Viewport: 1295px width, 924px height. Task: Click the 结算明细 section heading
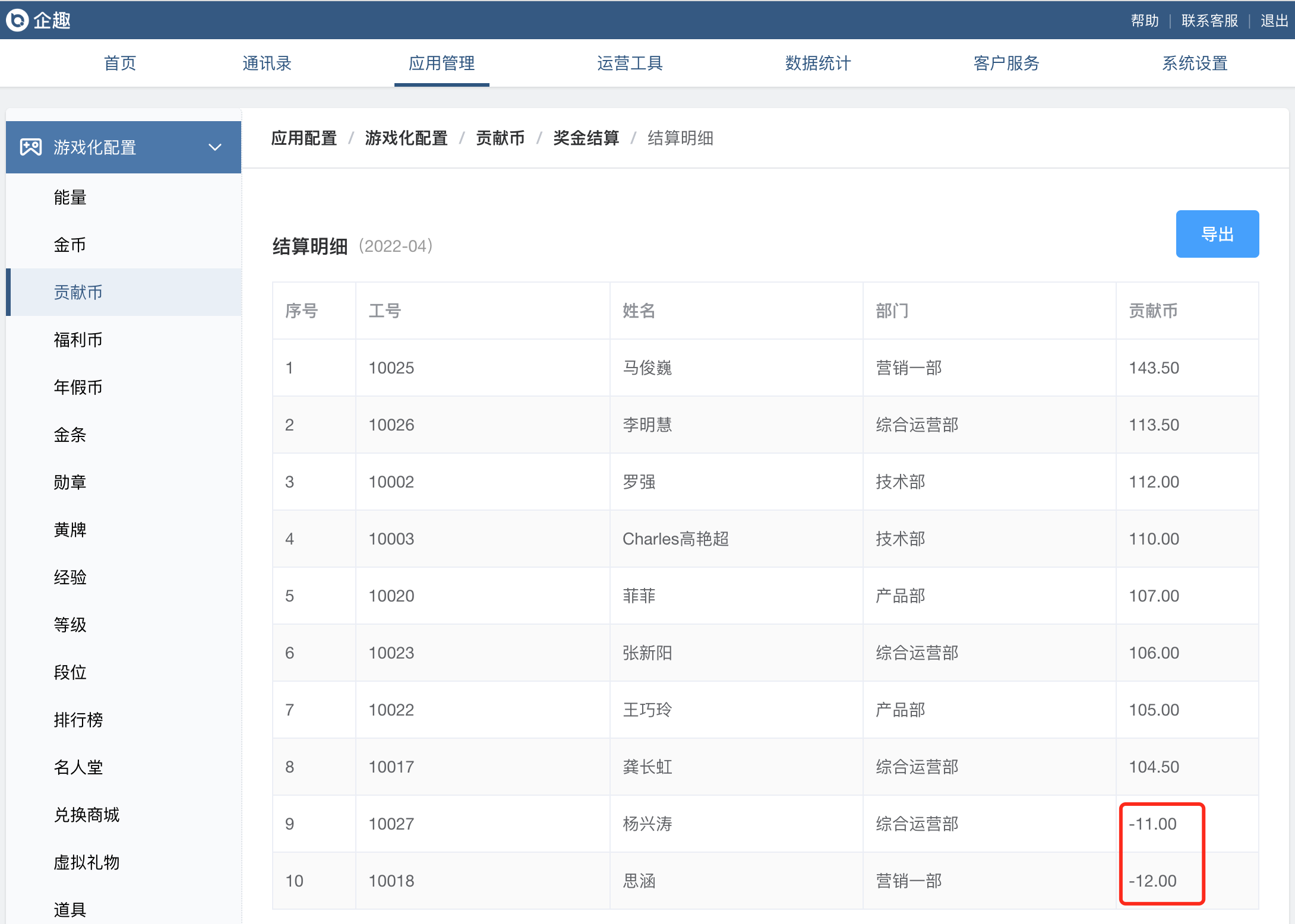tap(309, 246)
